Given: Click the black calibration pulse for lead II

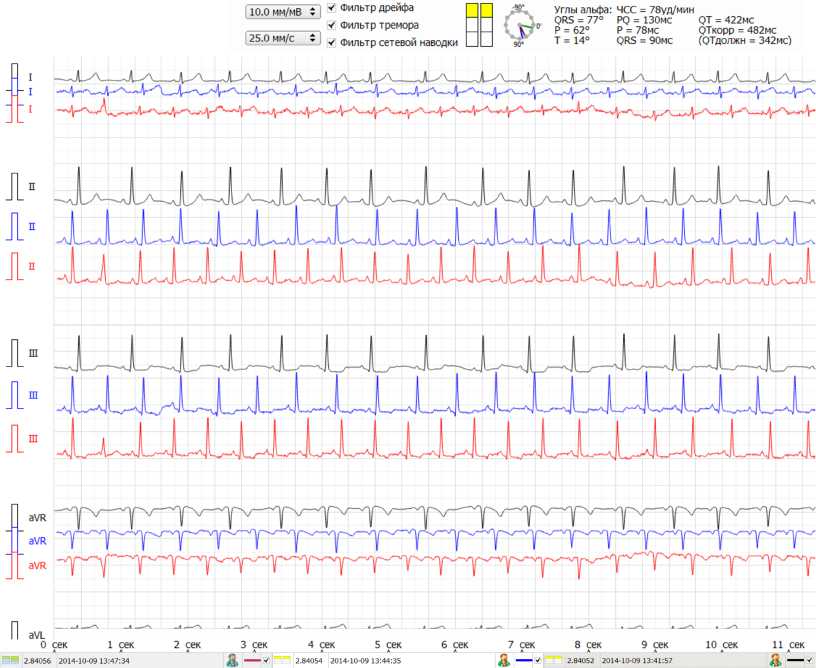Looking at the screenshot, I should click(15, 187).
